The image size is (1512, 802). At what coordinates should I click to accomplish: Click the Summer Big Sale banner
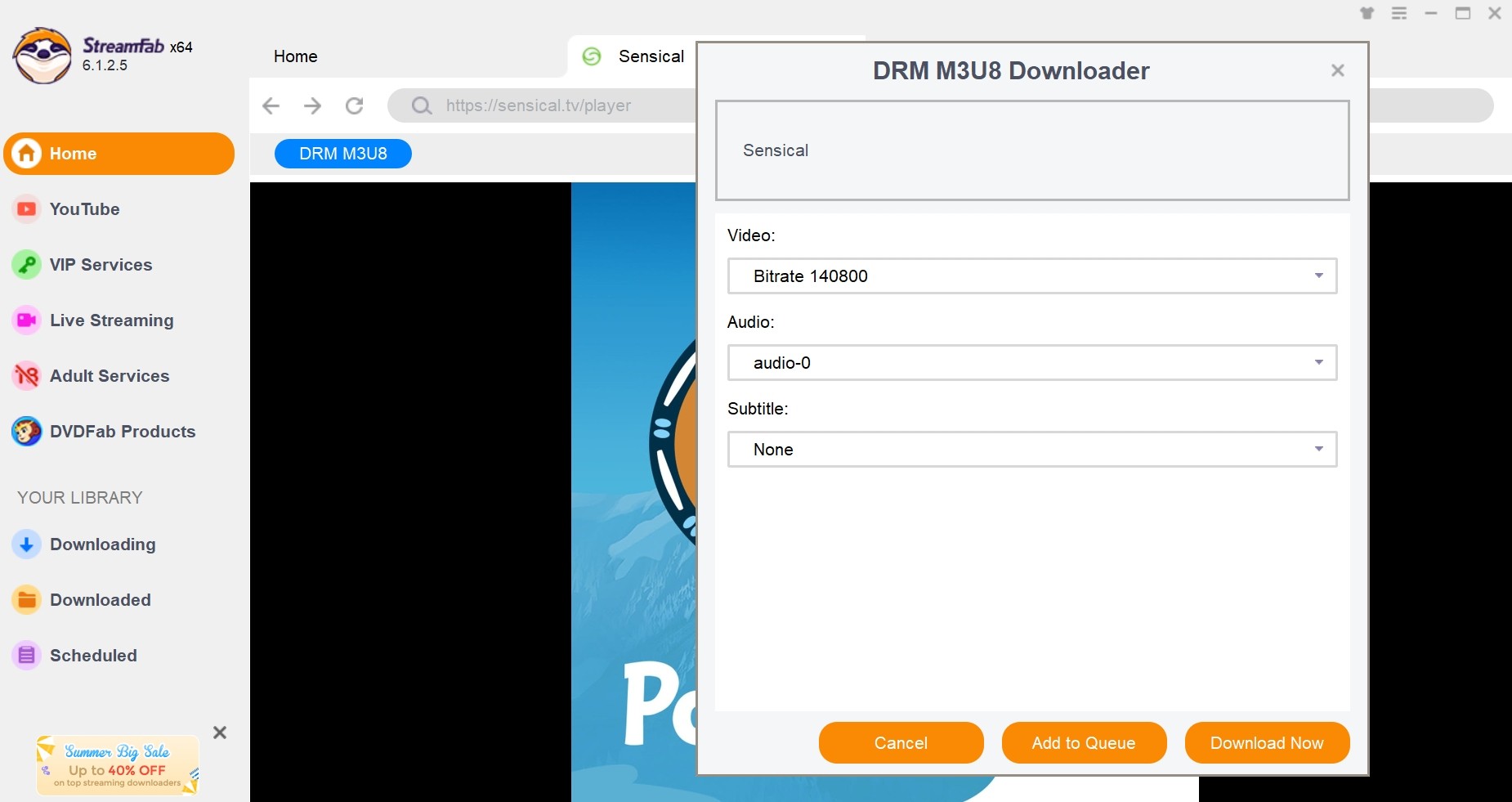click(118, 766)
